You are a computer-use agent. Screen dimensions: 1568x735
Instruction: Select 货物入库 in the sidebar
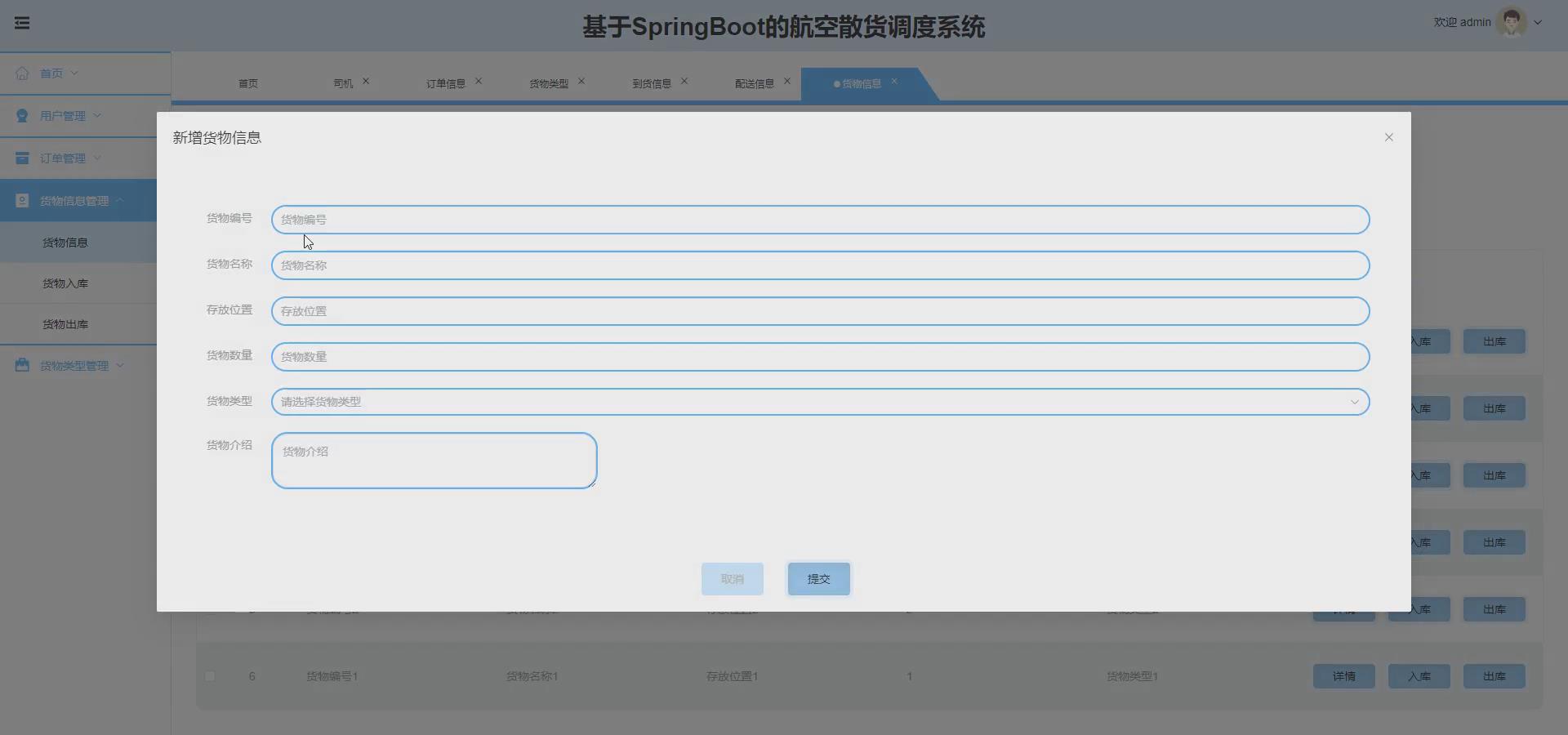coord(65,283)
